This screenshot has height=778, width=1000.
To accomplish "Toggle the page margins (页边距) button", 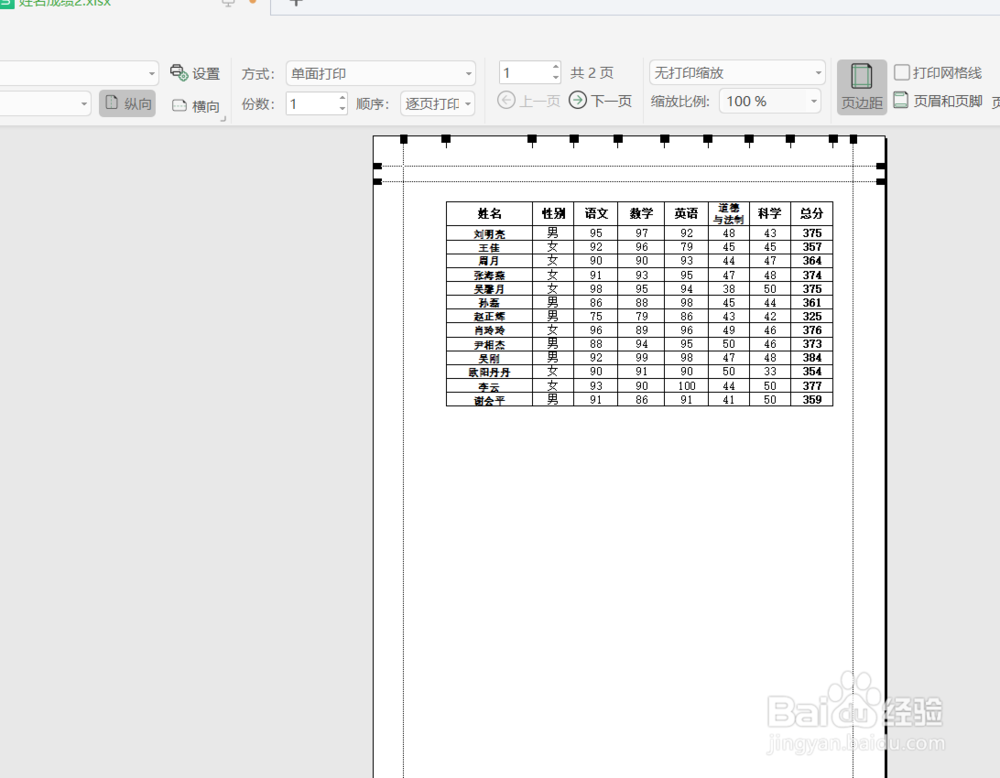I will 862,87.
